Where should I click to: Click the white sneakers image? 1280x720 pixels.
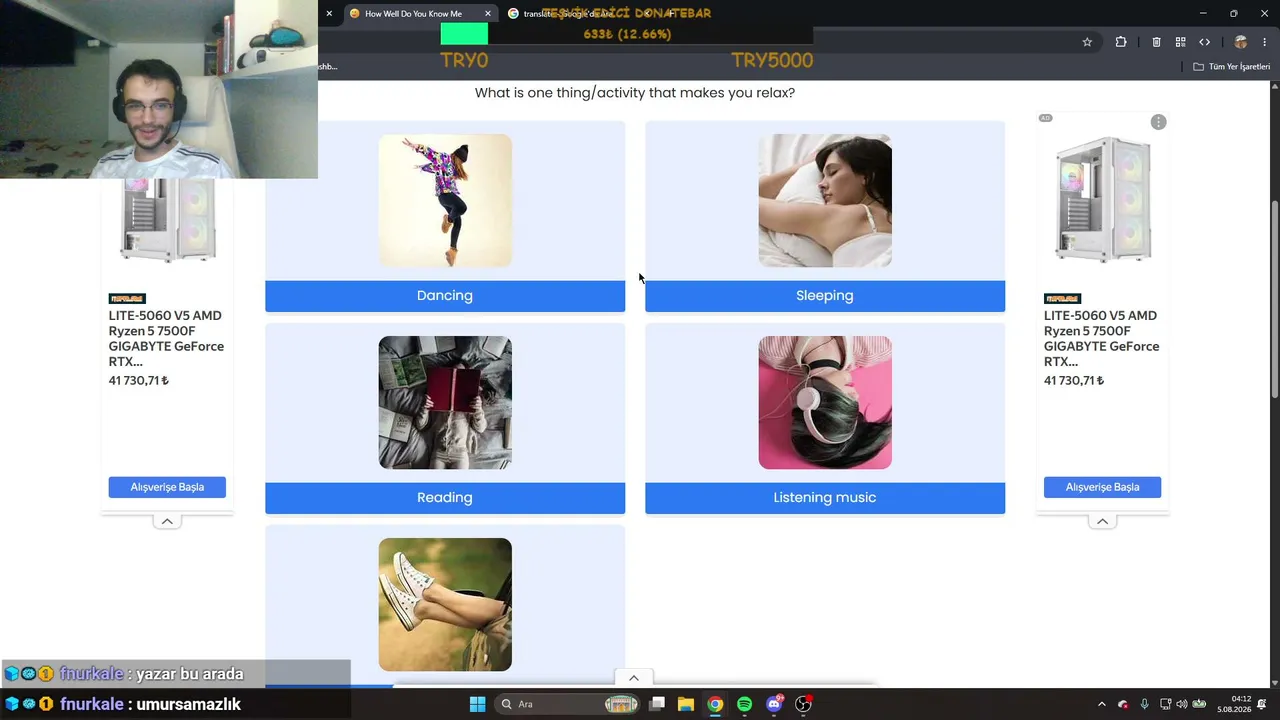[445, 605]
